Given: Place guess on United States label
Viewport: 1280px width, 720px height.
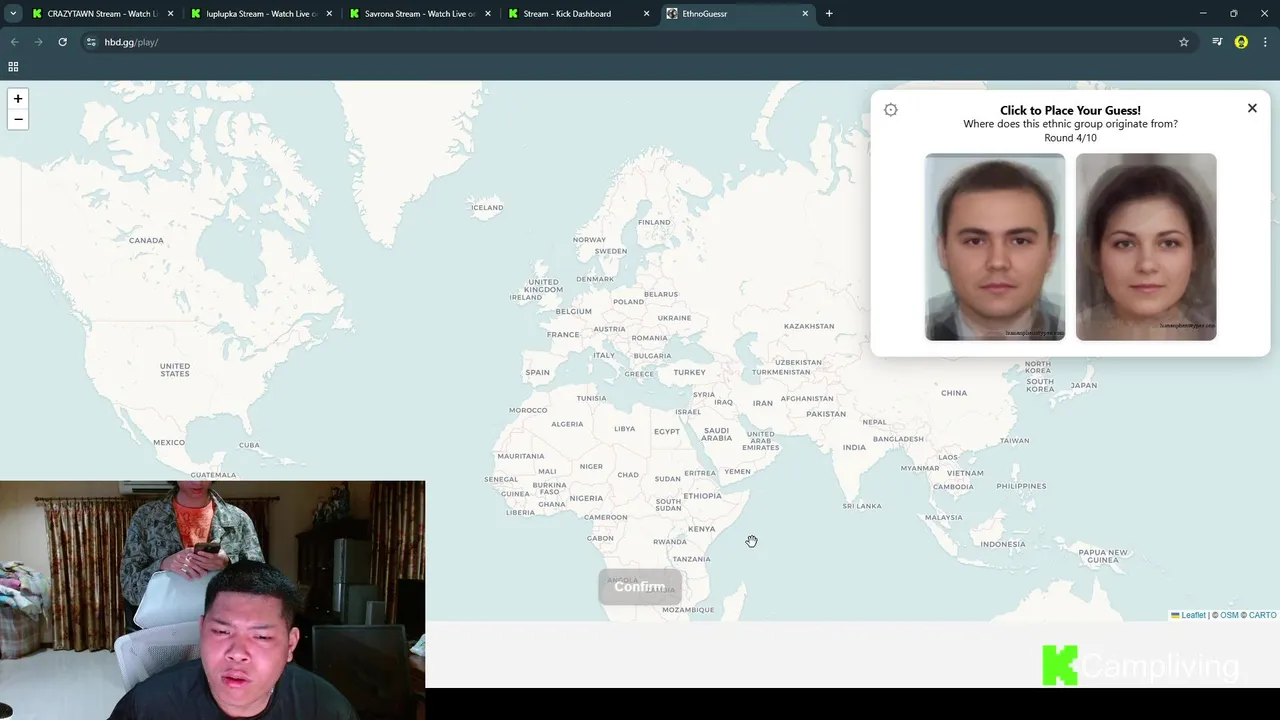Looking at the screenshot, I should [175, 370].
